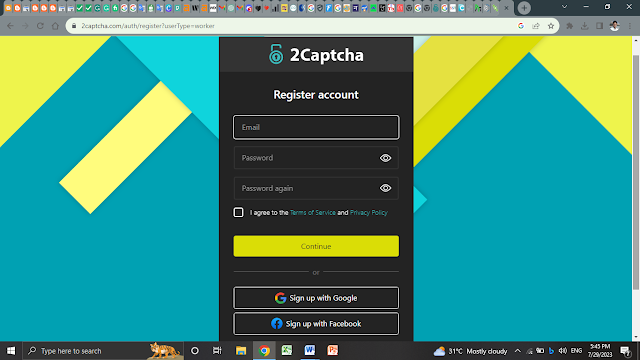Open the Extensions puzzle icon
Screen dimensions: 640x360
(x=569, y=26)
